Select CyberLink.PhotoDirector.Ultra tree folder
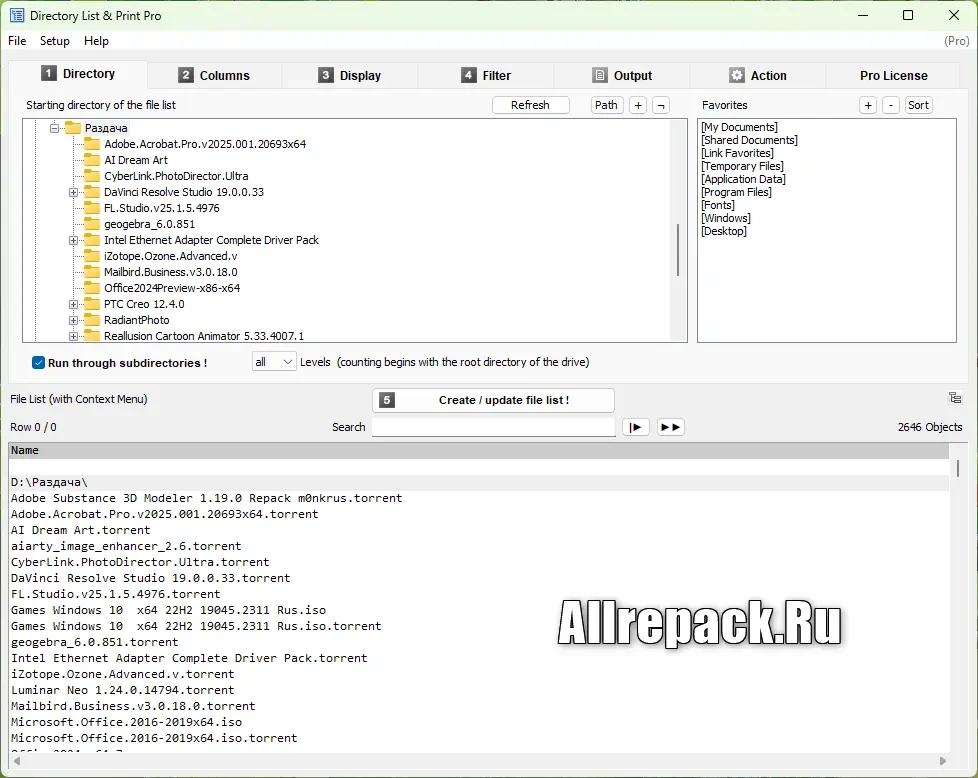The image size is (978, 778). 176,176
